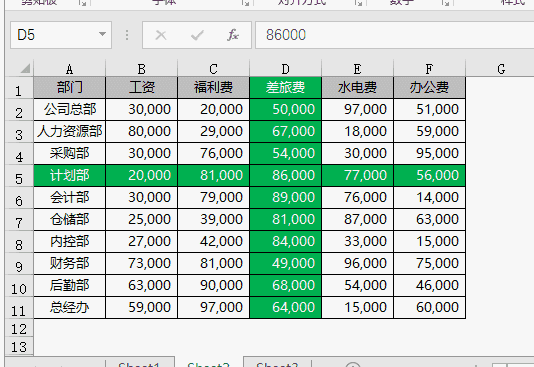534x367 pixels.
Task: Click the 办公费 header cell
Action: tap(429, 88)
